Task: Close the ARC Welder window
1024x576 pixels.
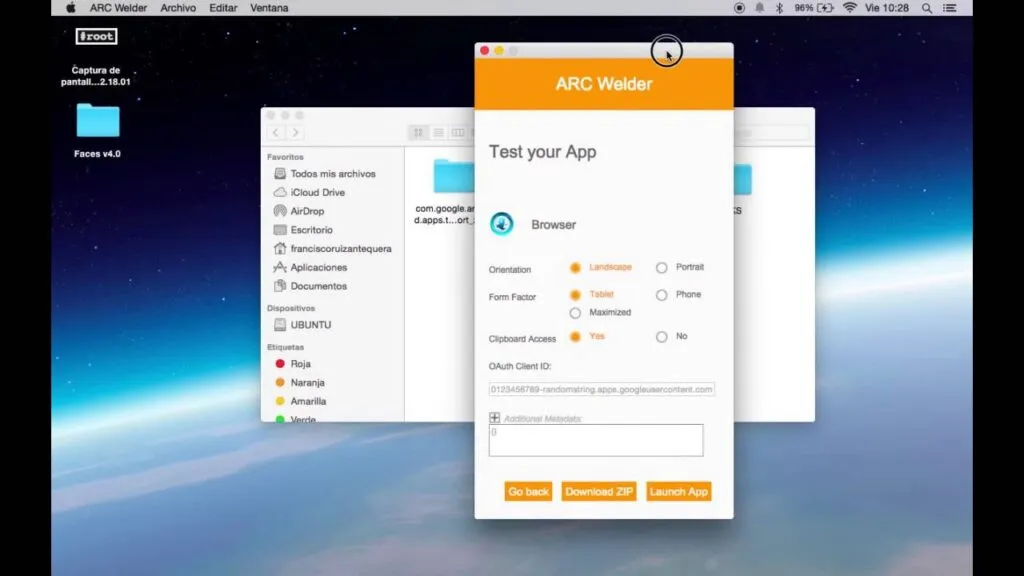Action: point(485,50)
